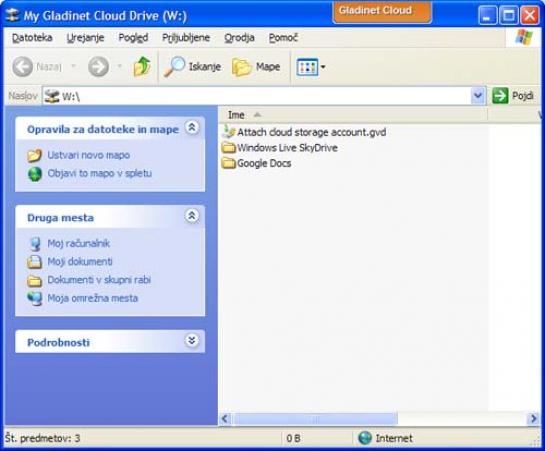
Task: Toggle the Mape folders pane button
Action: [x=256, y=66]
